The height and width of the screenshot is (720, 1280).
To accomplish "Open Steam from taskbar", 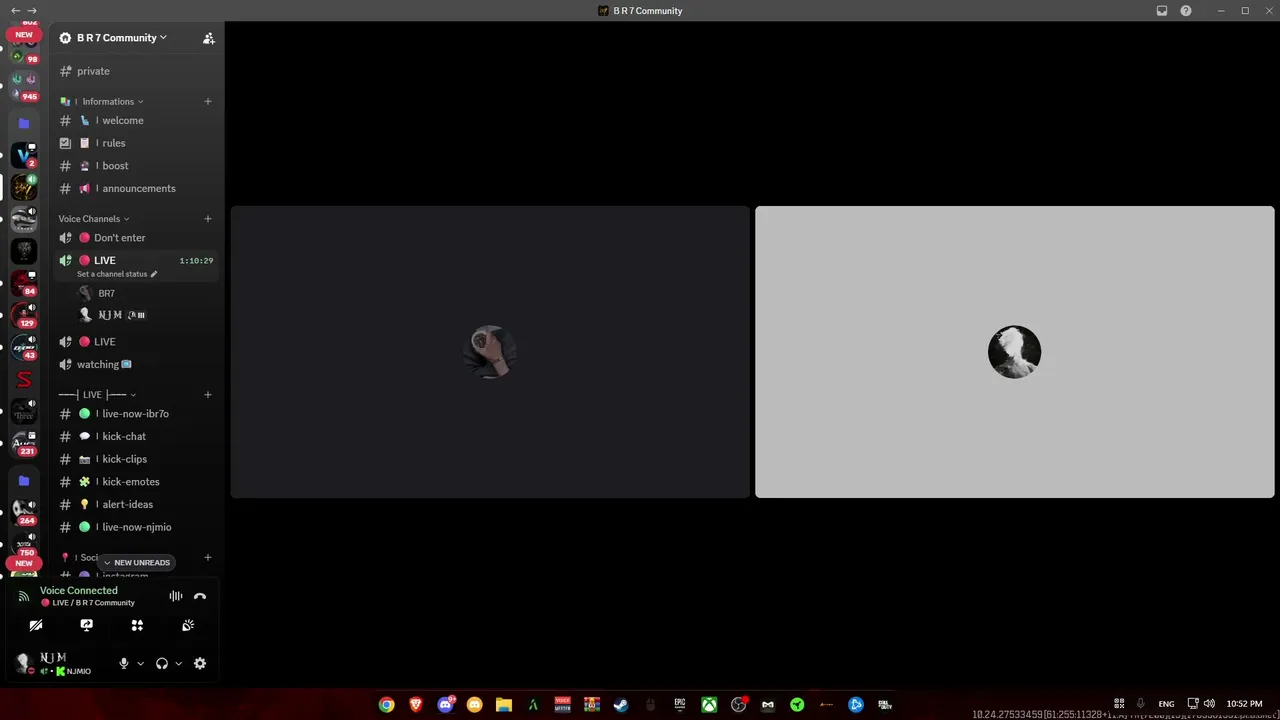I will 621,704.
